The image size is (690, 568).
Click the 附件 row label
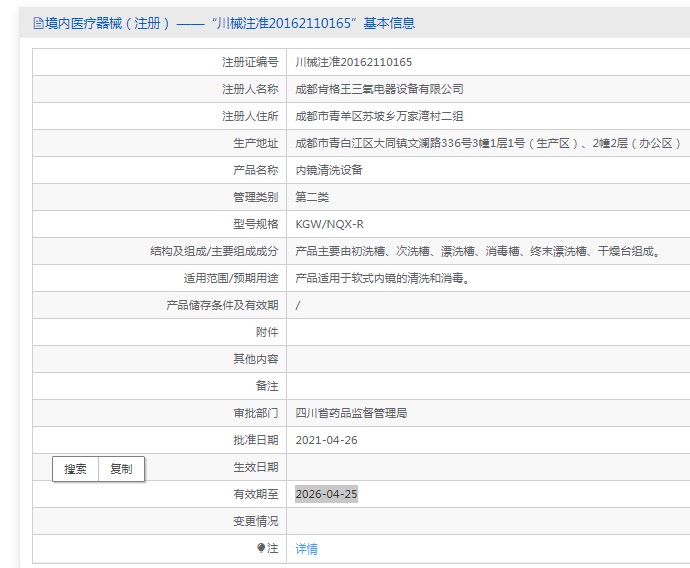click(267, 332)
